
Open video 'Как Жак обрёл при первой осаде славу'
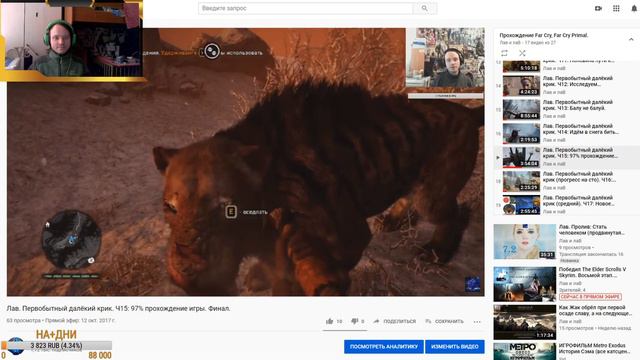click(595, 310)
